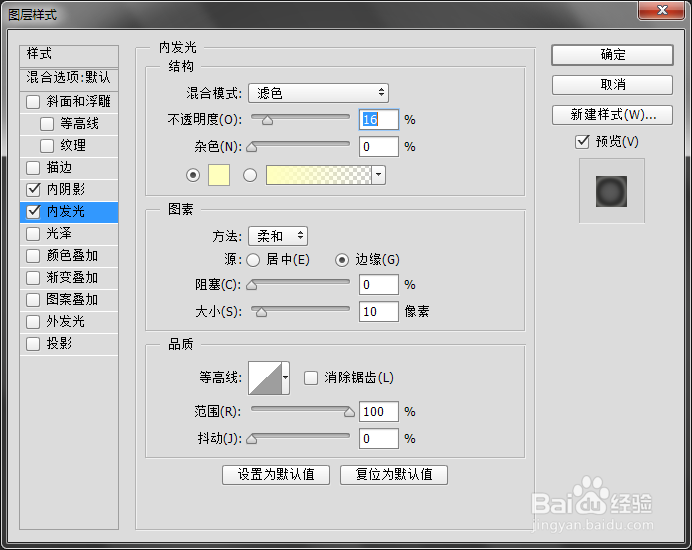Uncheck the 内阴影 checkbox
692x550 pixels.
pyautogui.click(x=33, y=190)
